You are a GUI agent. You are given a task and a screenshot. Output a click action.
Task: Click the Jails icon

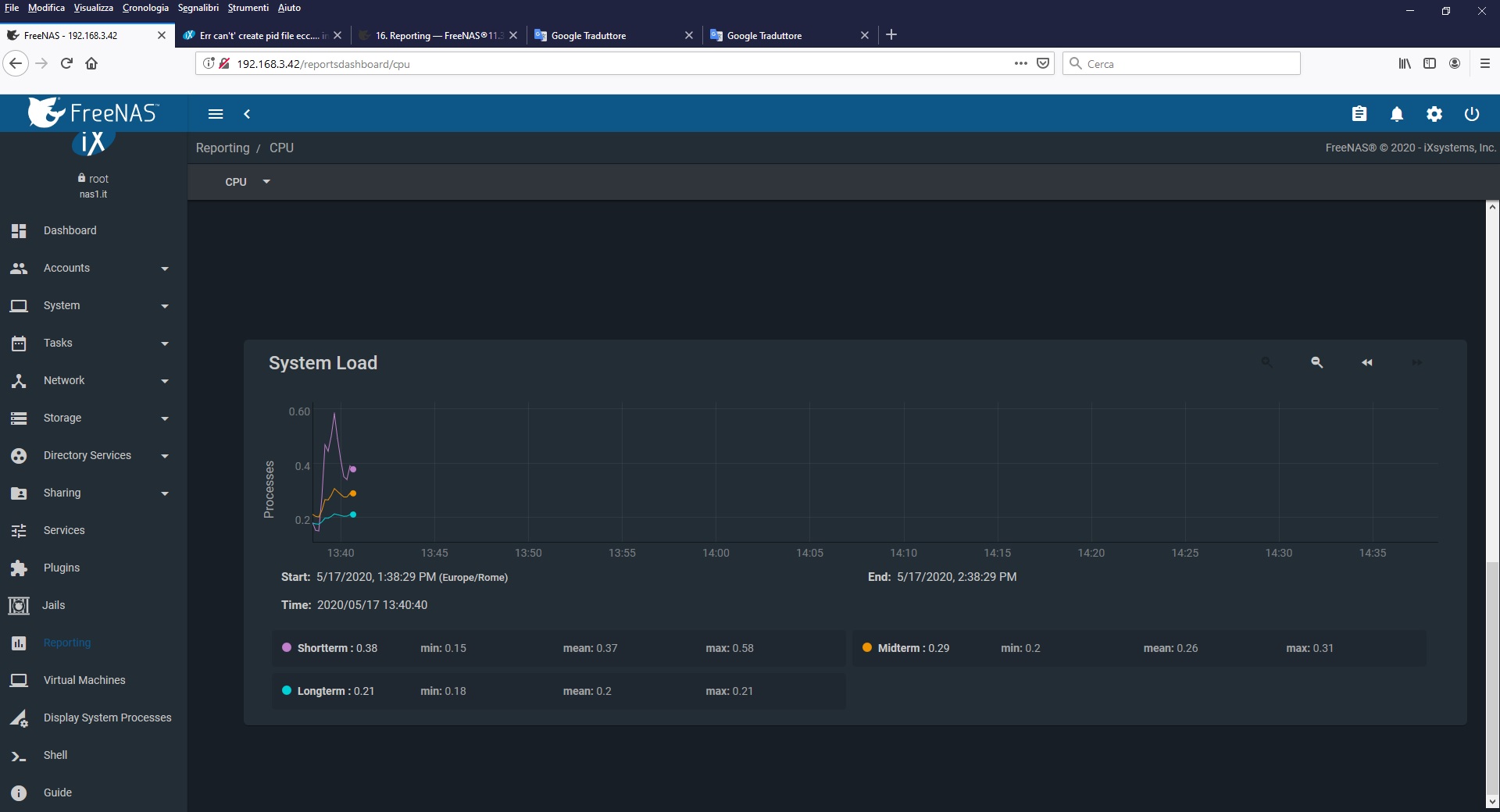pyautogui.click(x=19, y=605)
